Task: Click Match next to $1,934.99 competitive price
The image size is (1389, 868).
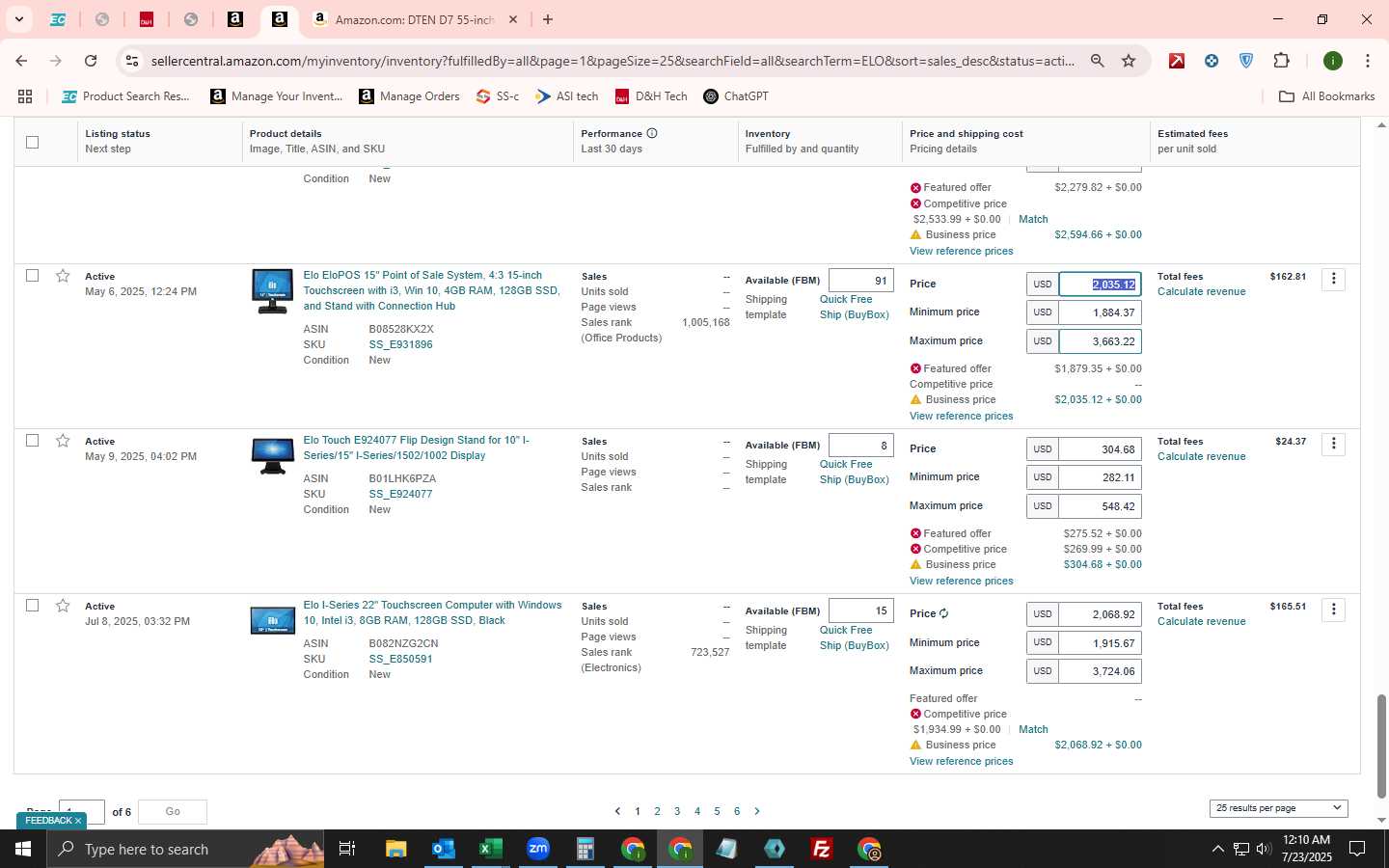Action: coord(1033,729)
